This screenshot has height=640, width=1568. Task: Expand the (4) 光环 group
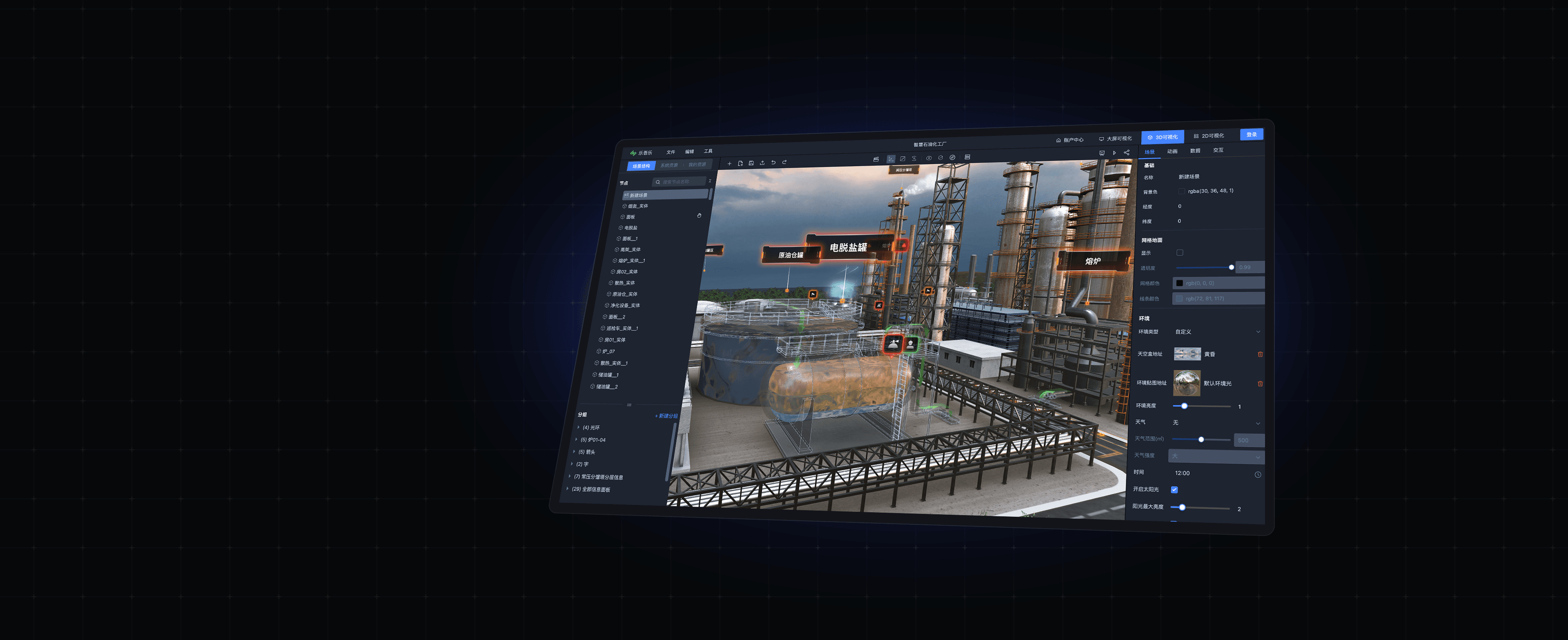point(578,427)
